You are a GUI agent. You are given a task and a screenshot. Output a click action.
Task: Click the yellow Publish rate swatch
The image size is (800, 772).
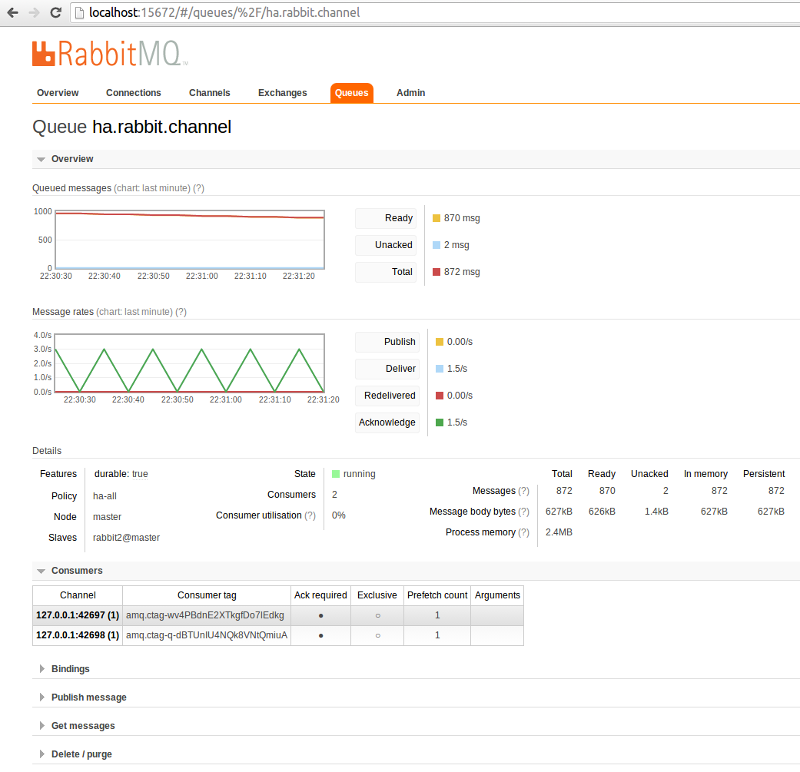pyautogui.click(x=440, y=342)
